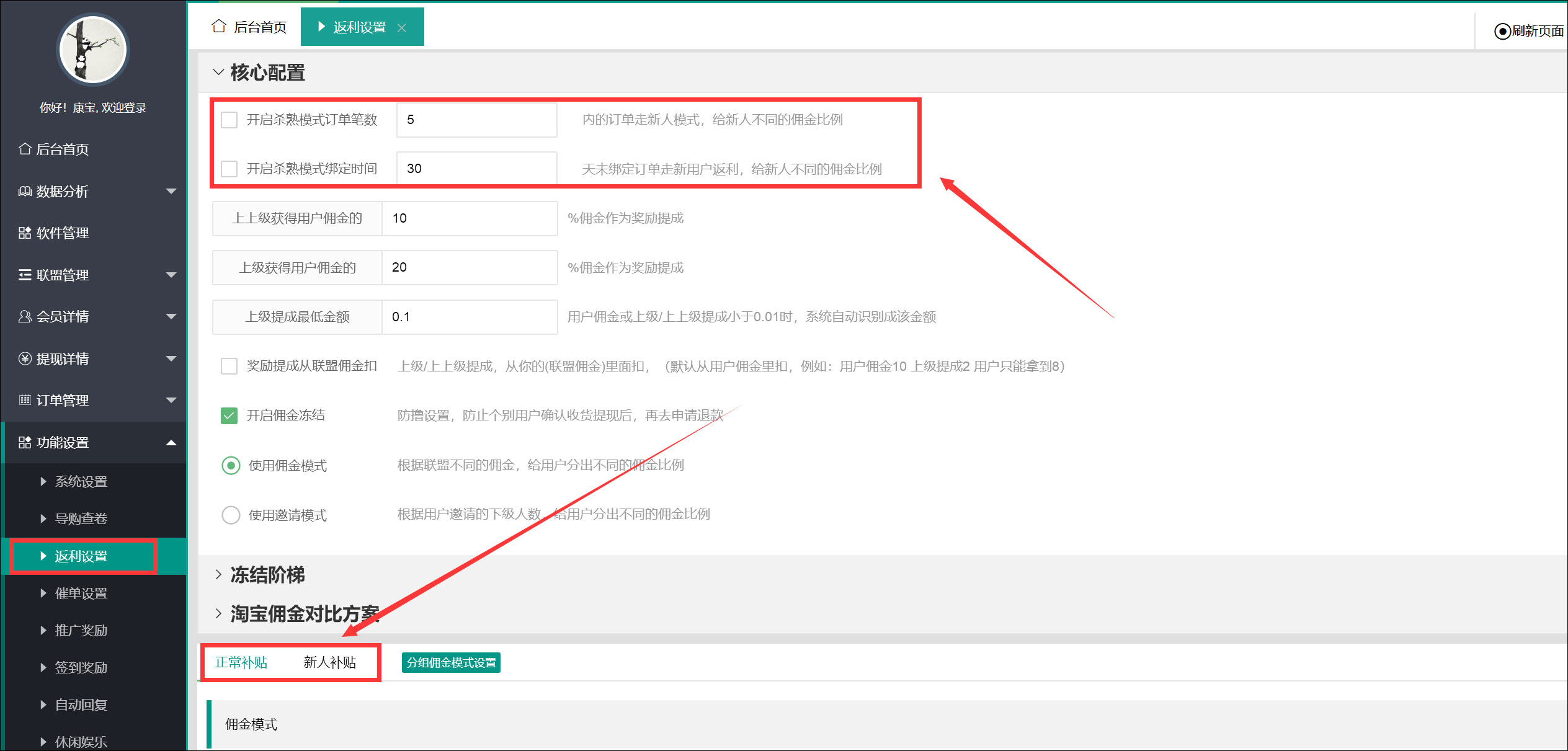Image resolution: width=1568 pixels, height=751 pixels.
Task: Select the 使用邀请模式 radio button
Action: tap(231, 515)
